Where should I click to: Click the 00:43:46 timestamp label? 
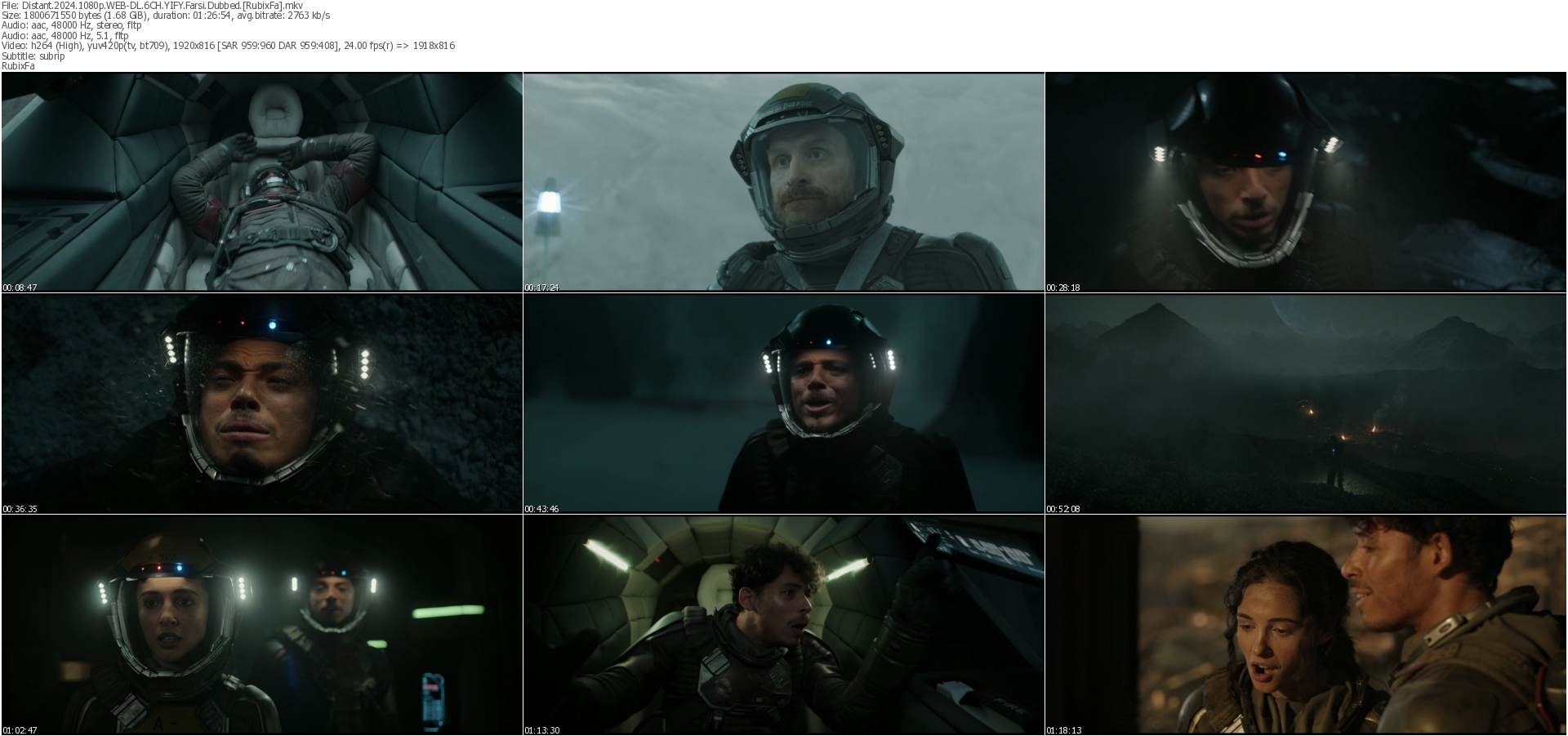(541, 509)
